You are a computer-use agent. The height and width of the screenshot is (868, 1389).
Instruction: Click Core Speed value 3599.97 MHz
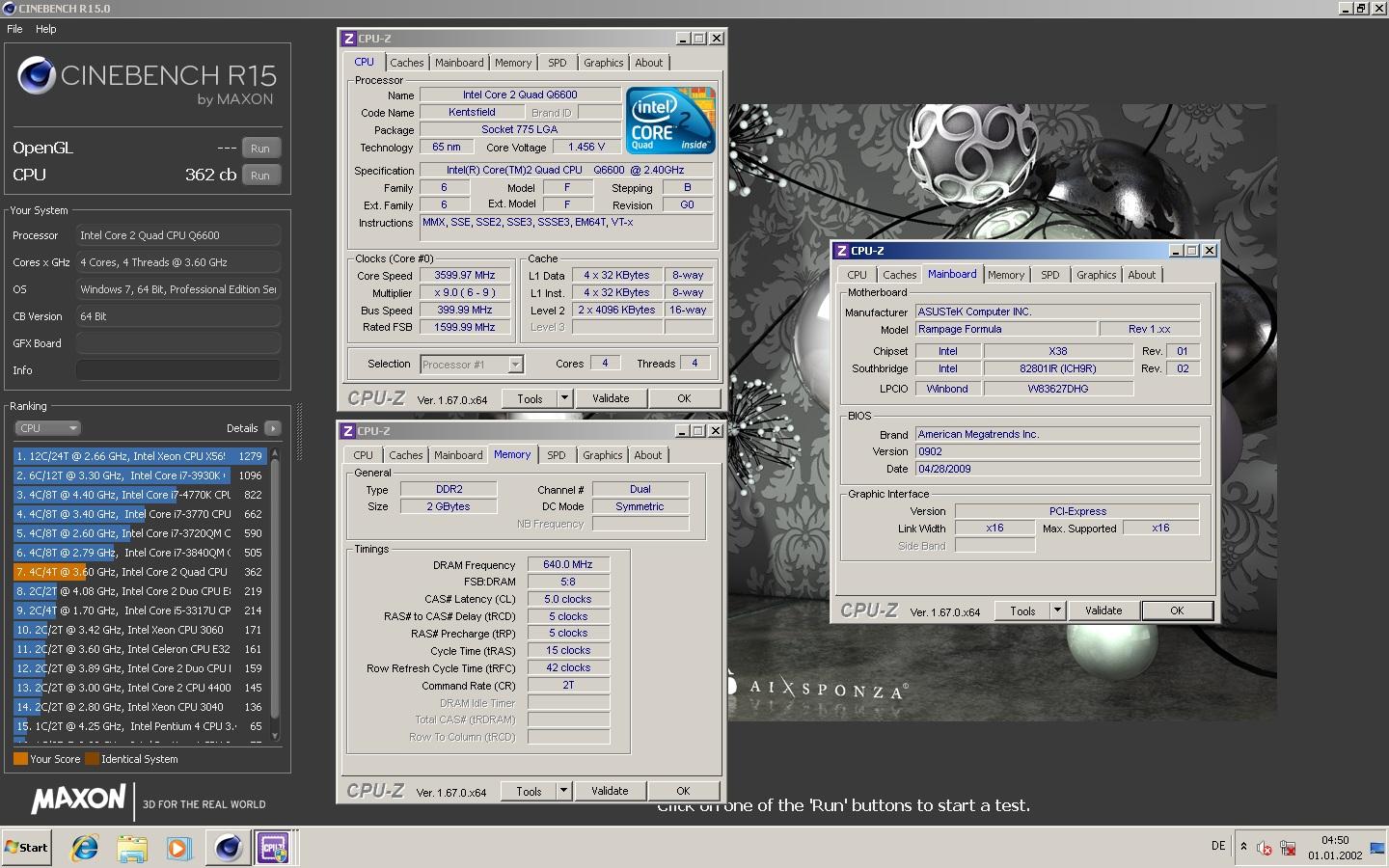point(465,275)
